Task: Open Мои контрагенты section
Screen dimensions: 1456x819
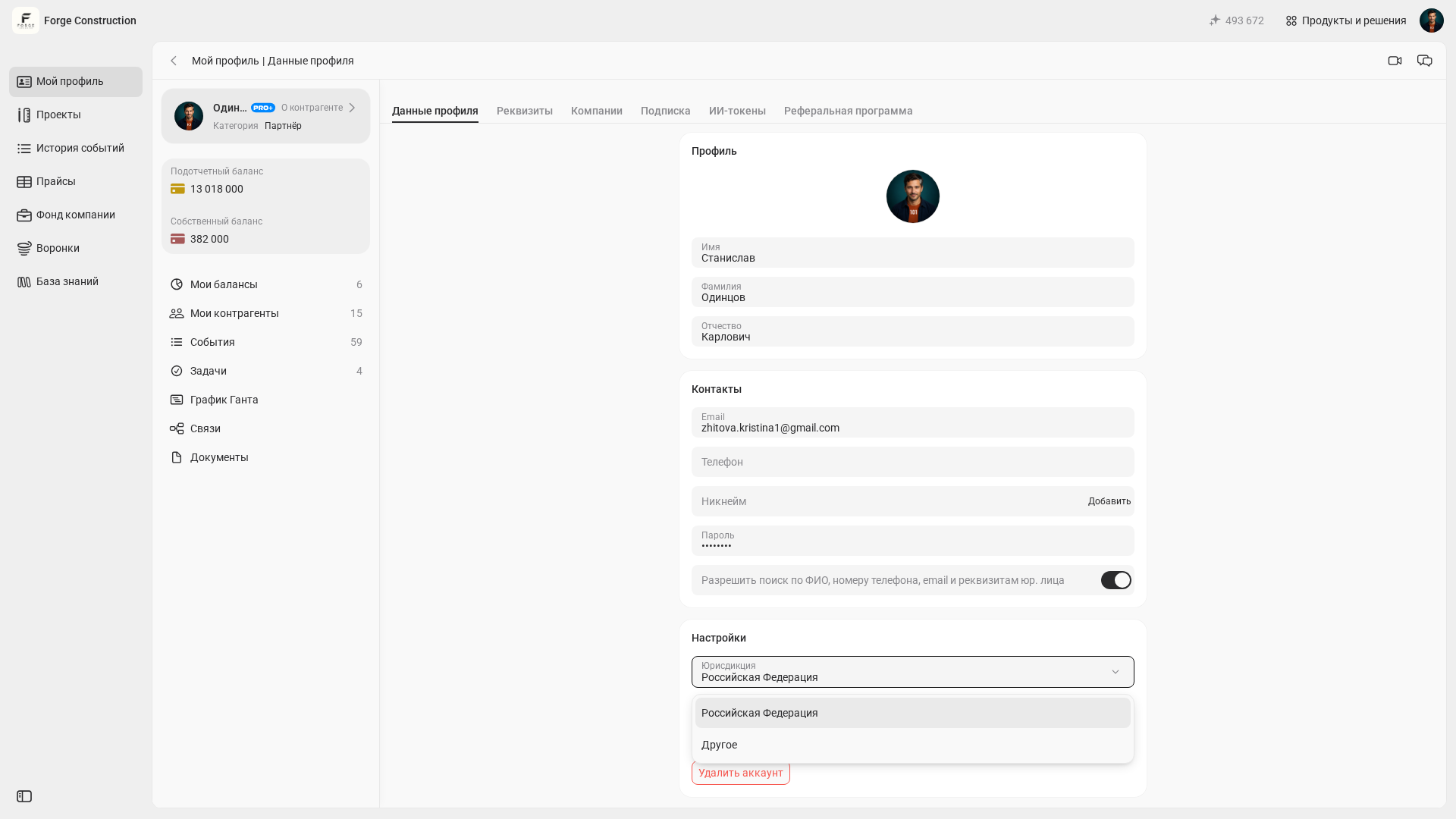Action: (x=265, y=313)
